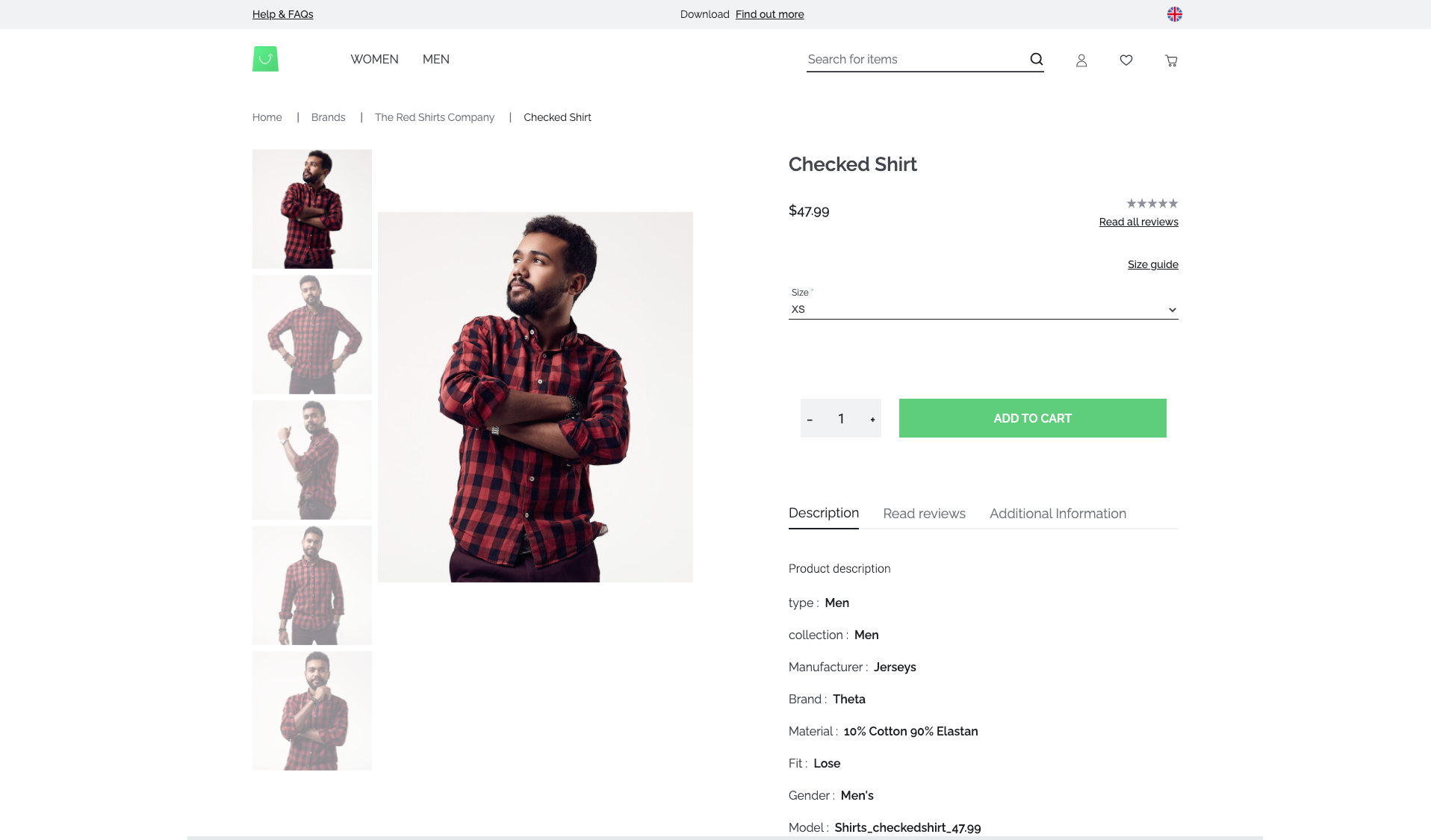Expand the Size dropdown showing XS

point(984,309)
